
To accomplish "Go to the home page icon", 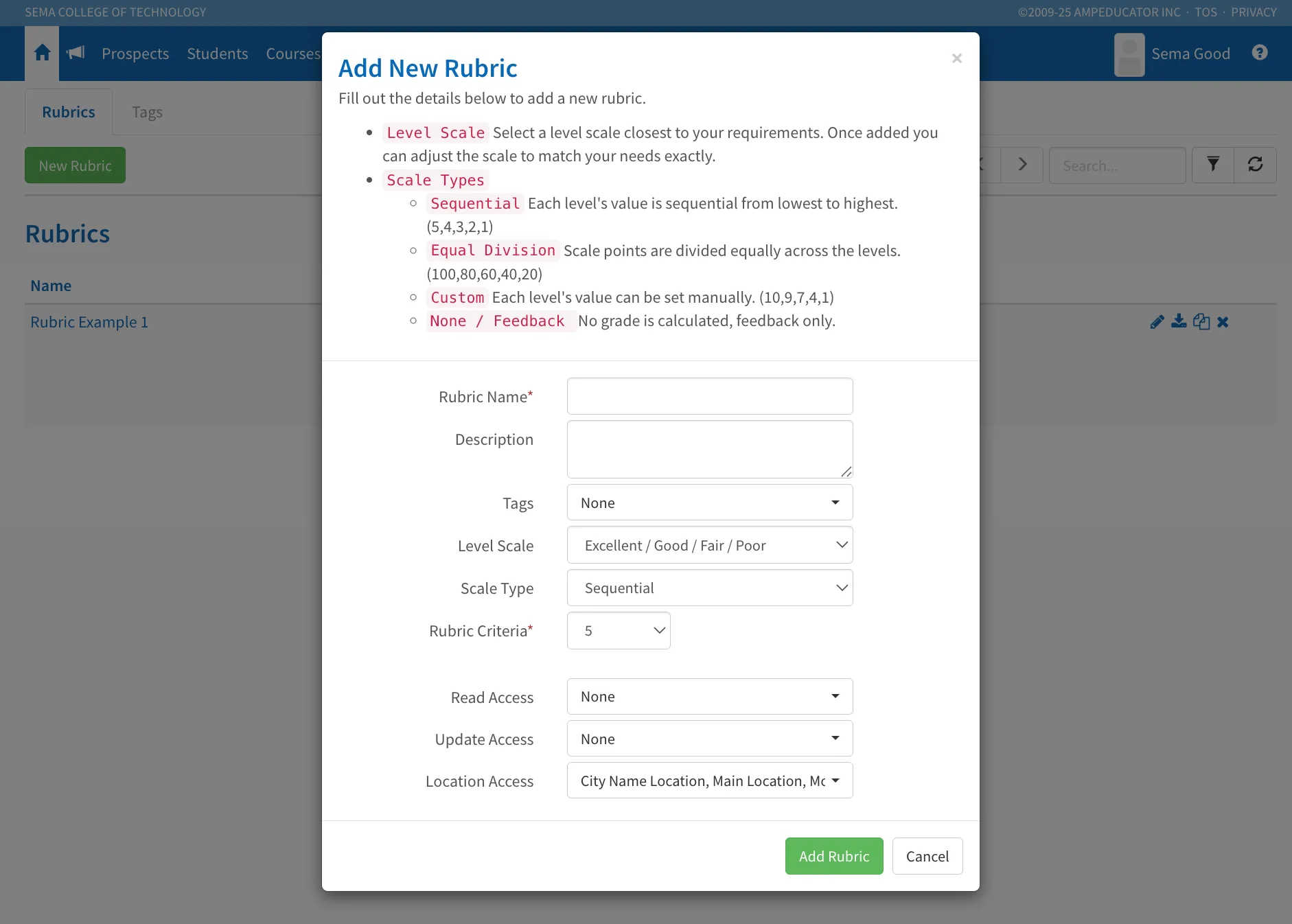I will coord(42,53).
